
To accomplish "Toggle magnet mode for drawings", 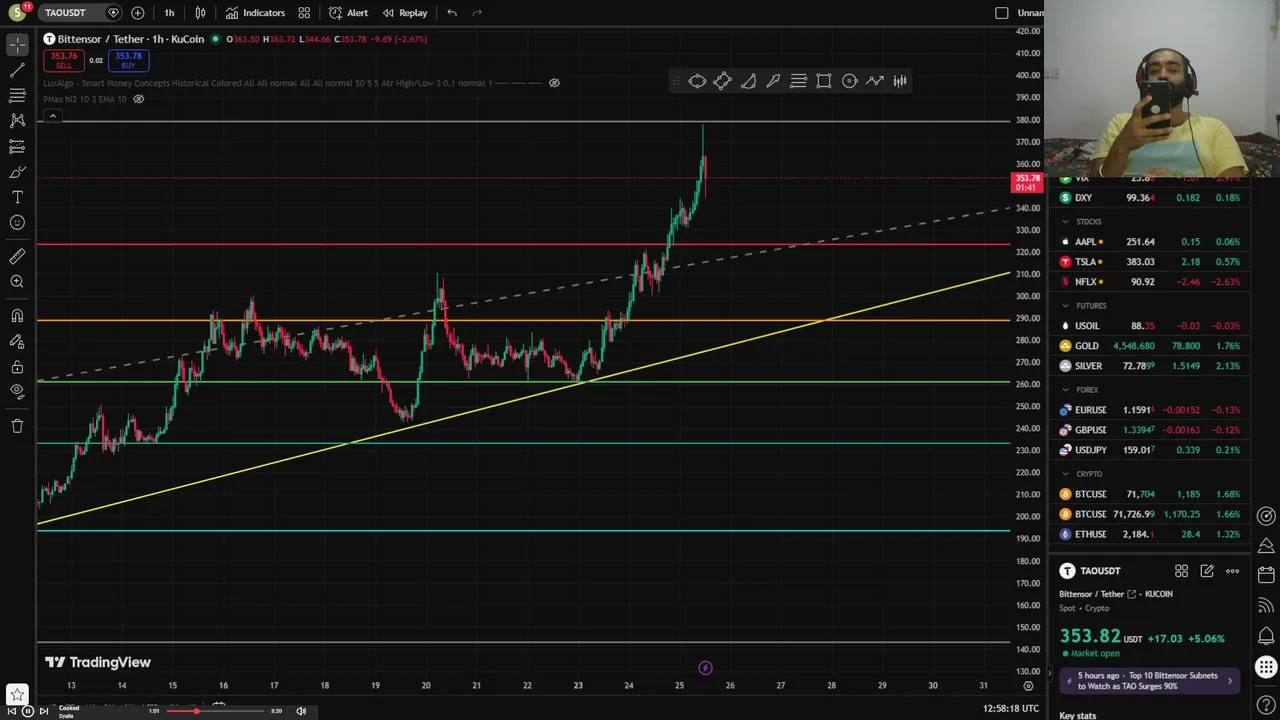I will 17,316.
